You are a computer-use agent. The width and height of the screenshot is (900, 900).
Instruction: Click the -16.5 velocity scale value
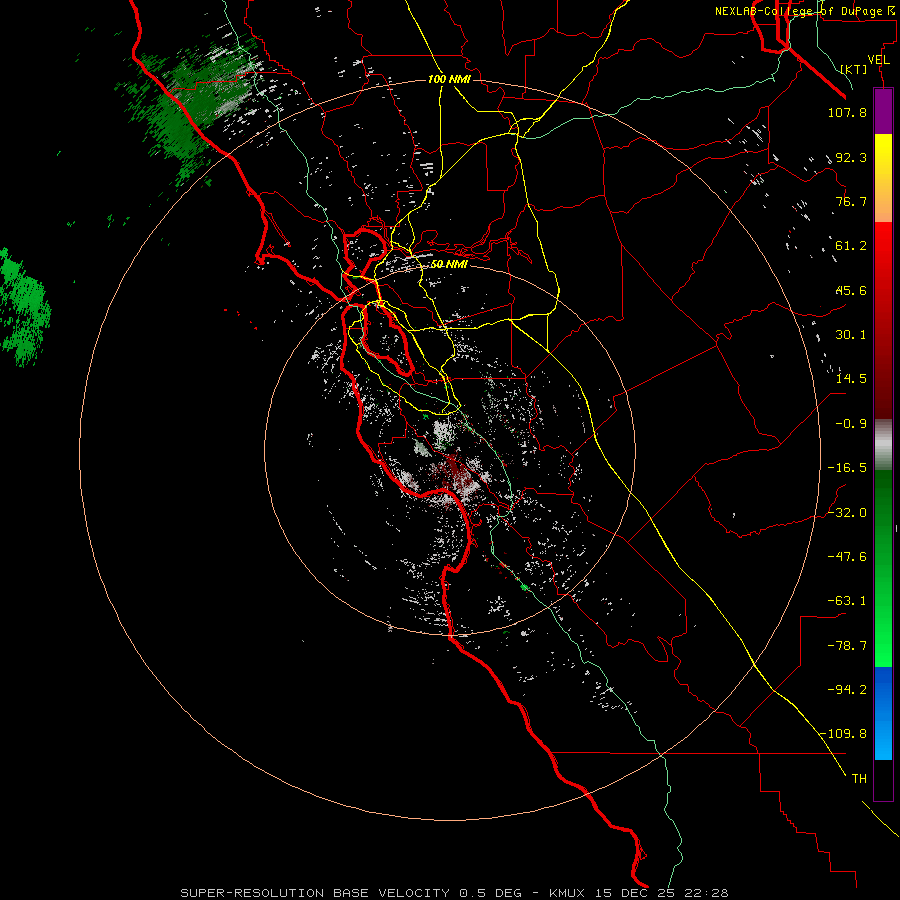tap(847, 468)
